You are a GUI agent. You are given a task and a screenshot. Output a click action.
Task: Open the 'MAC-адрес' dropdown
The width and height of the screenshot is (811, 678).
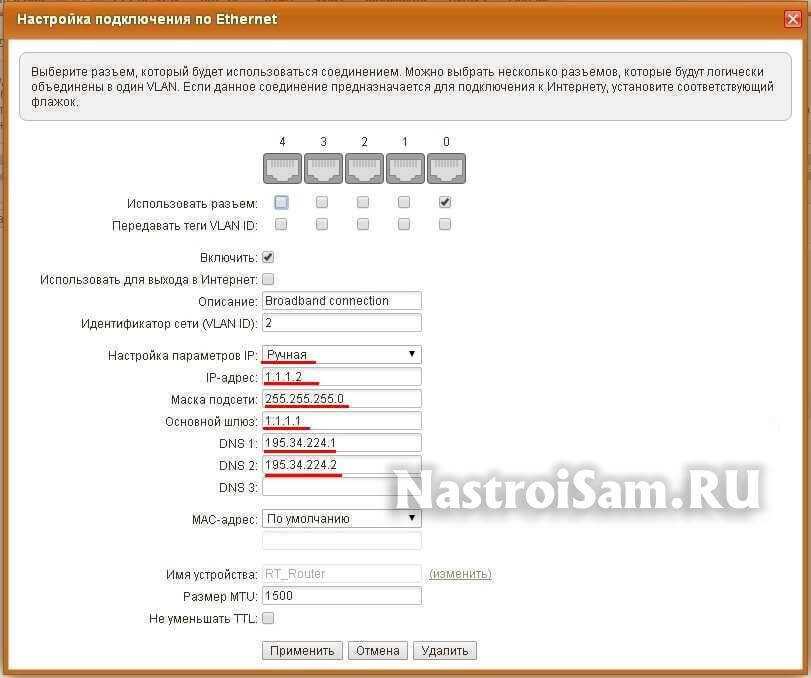pos(342,518)
